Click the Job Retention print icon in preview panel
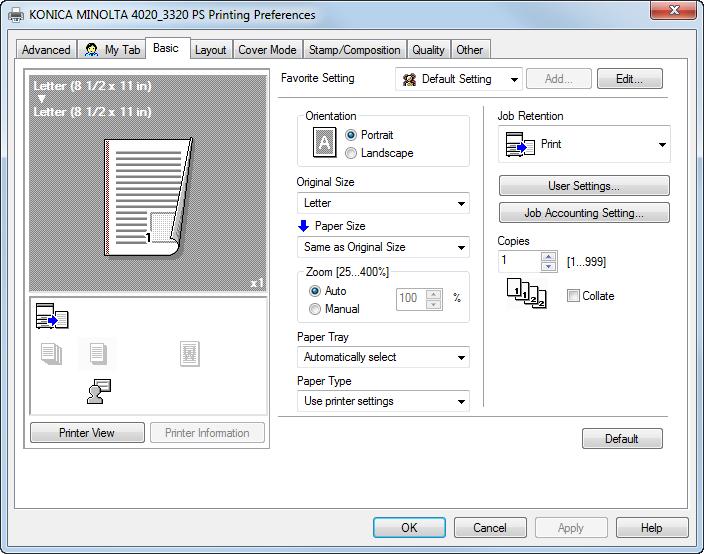 [52, 316]
